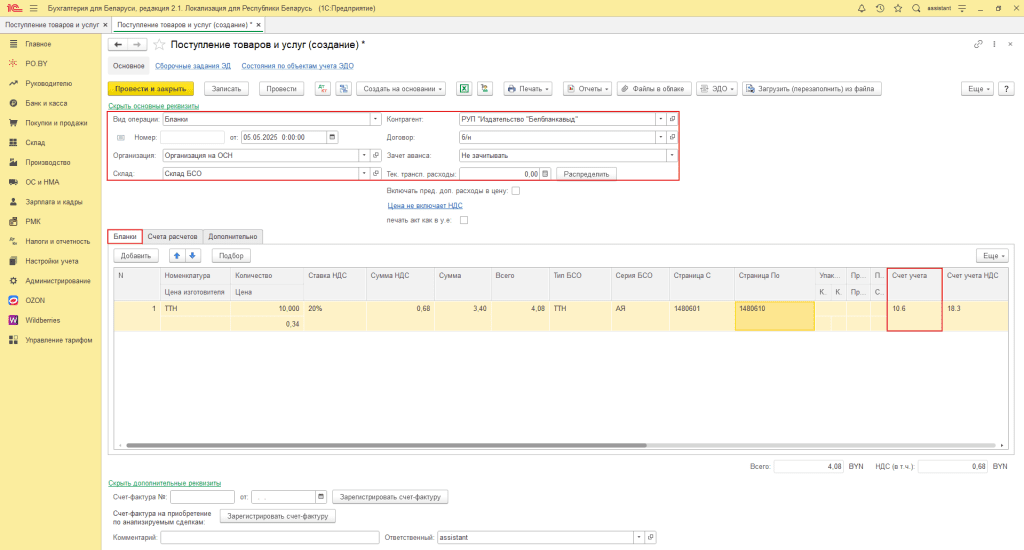Screen dimensions: 1024x550
Task: Open the main hamburger menu
Action: (x=33, y=8)
